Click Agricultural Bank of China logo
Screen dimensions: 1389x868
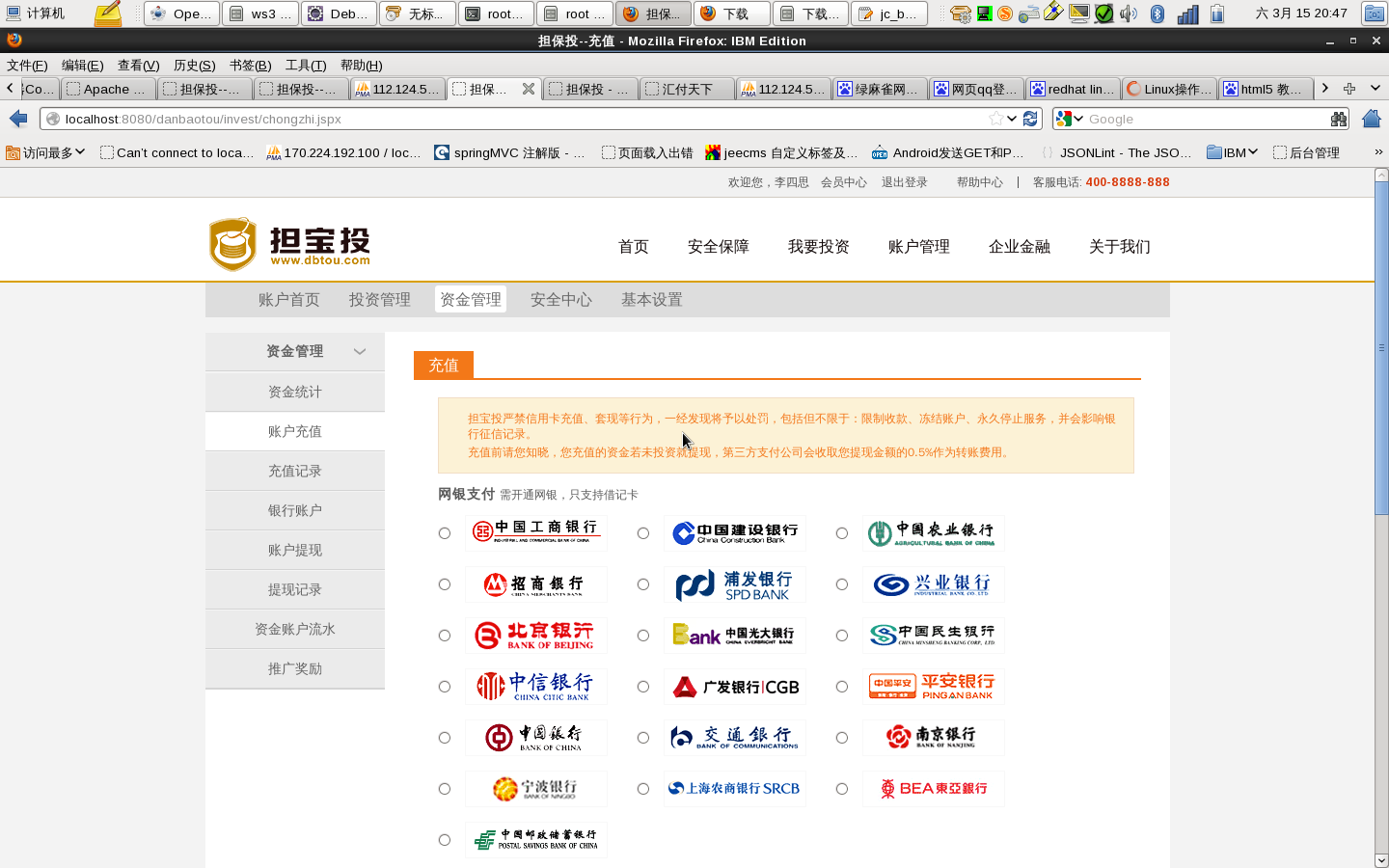point(934,533)
